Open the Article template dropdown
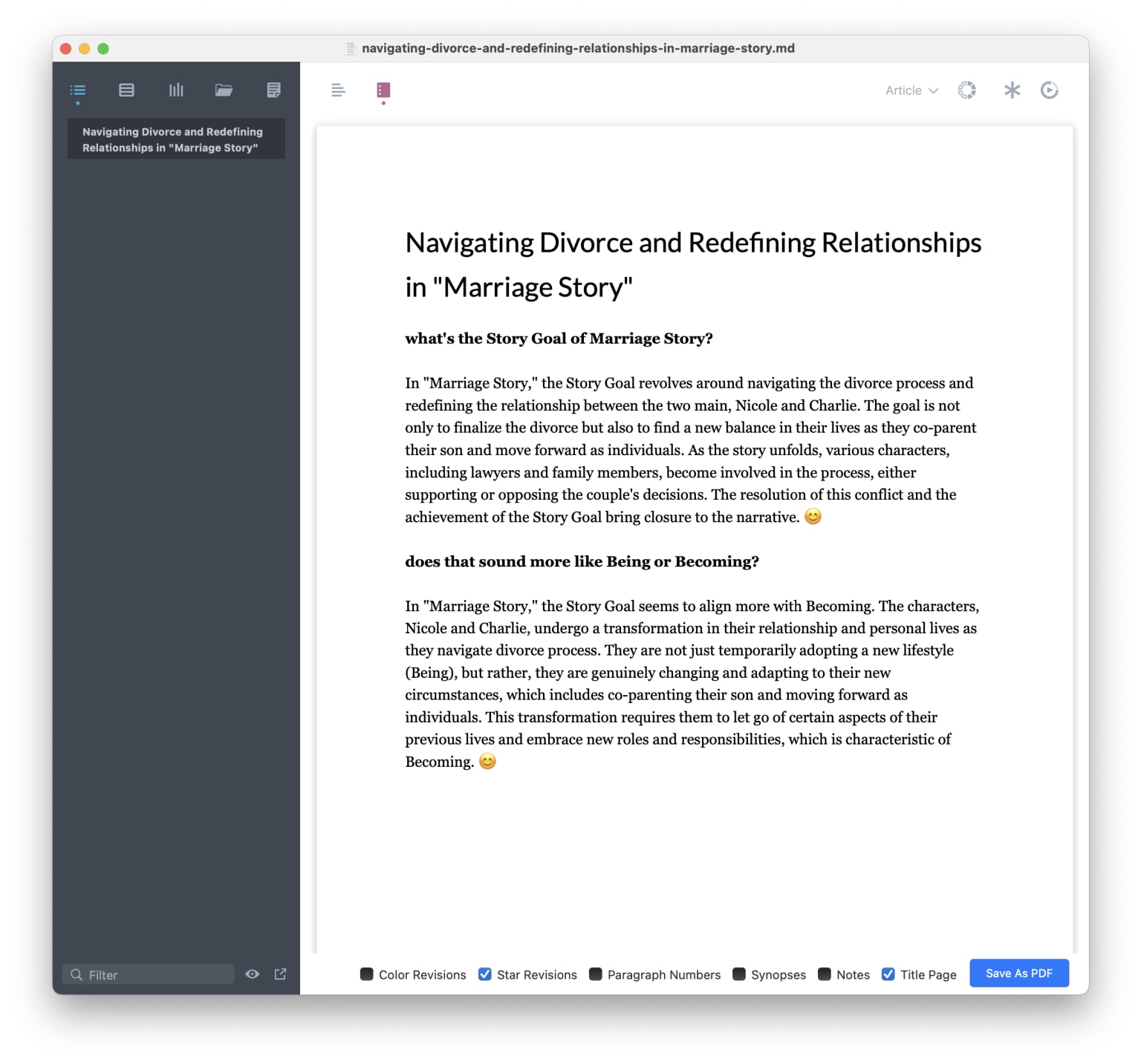The height and width of the screenshot is (1064, 1141). 911,91
